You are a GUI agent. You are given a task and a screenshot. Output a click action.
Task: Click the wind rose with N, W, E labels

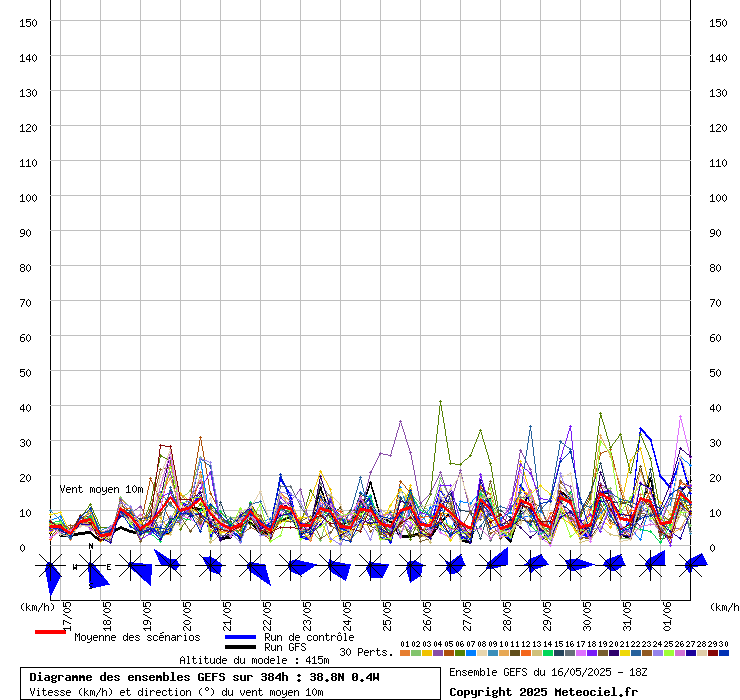click(91, 567)
